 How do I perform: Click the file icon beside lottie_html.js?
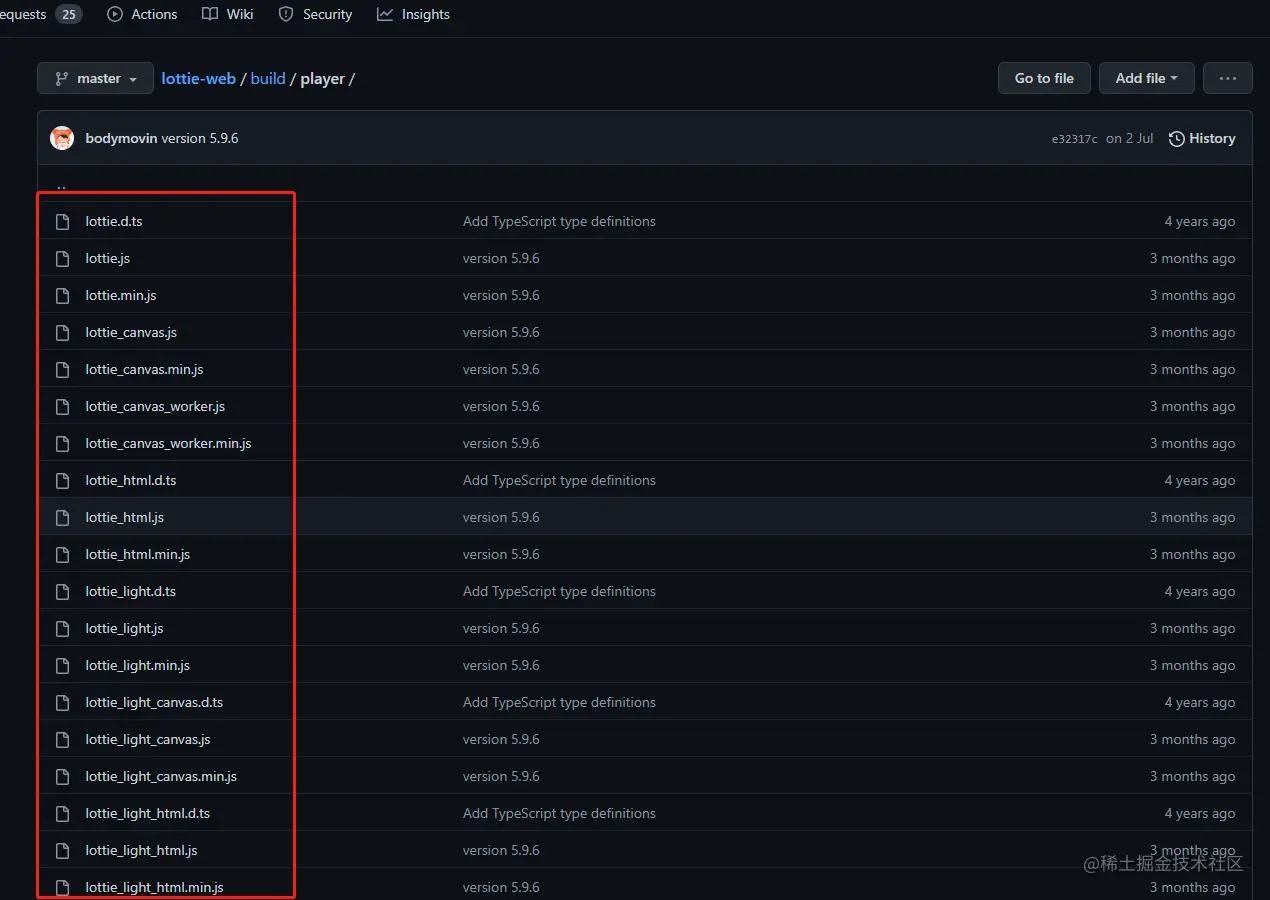[x=63, y=517]
